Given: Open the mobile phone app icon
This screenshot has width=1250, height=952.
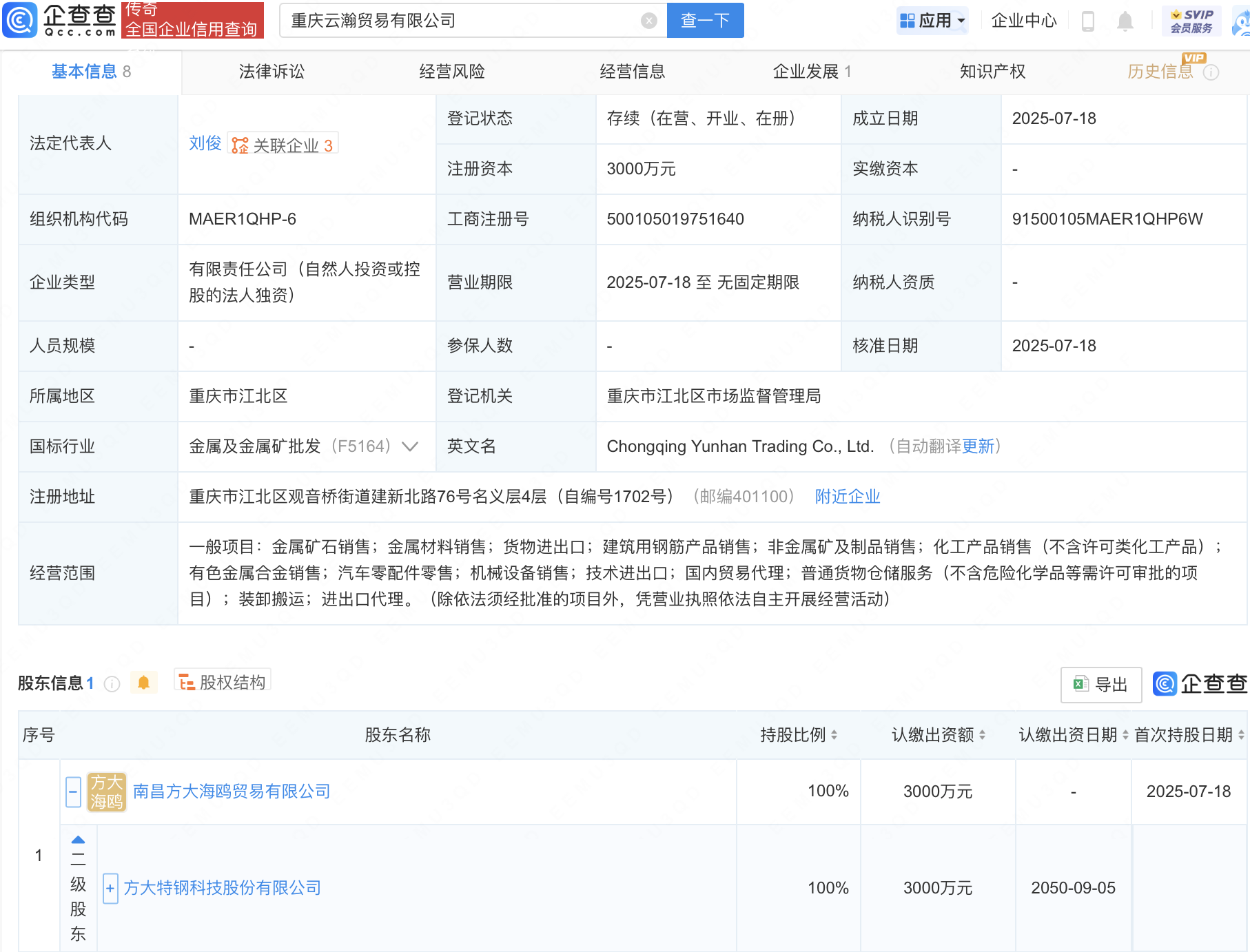Looking at the screenshot, I should (1088, 21).
